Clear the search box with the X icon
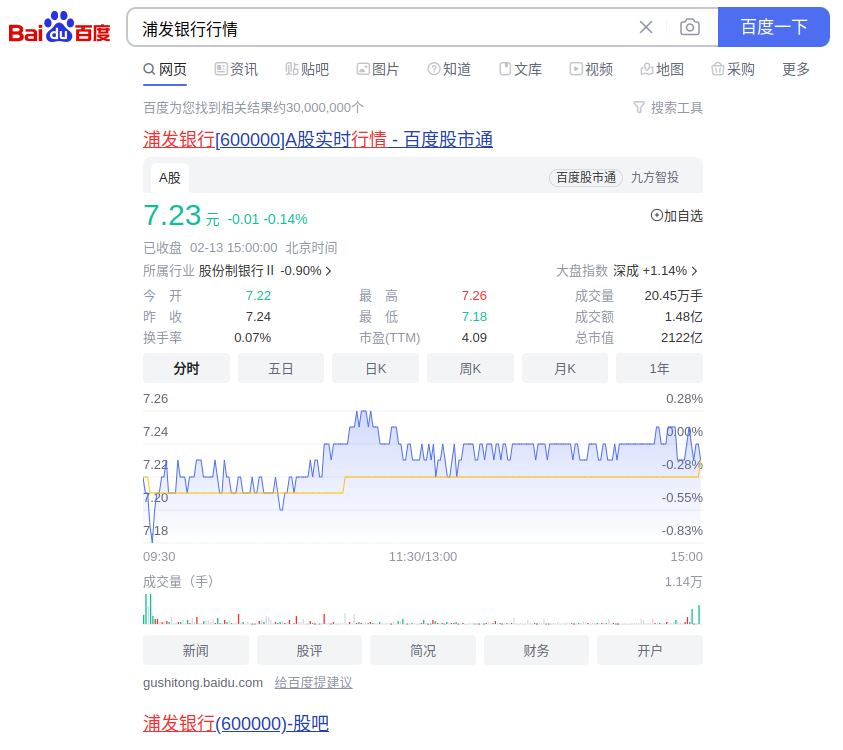Screen dimensions: 843x750 click(x=646, y=27)
